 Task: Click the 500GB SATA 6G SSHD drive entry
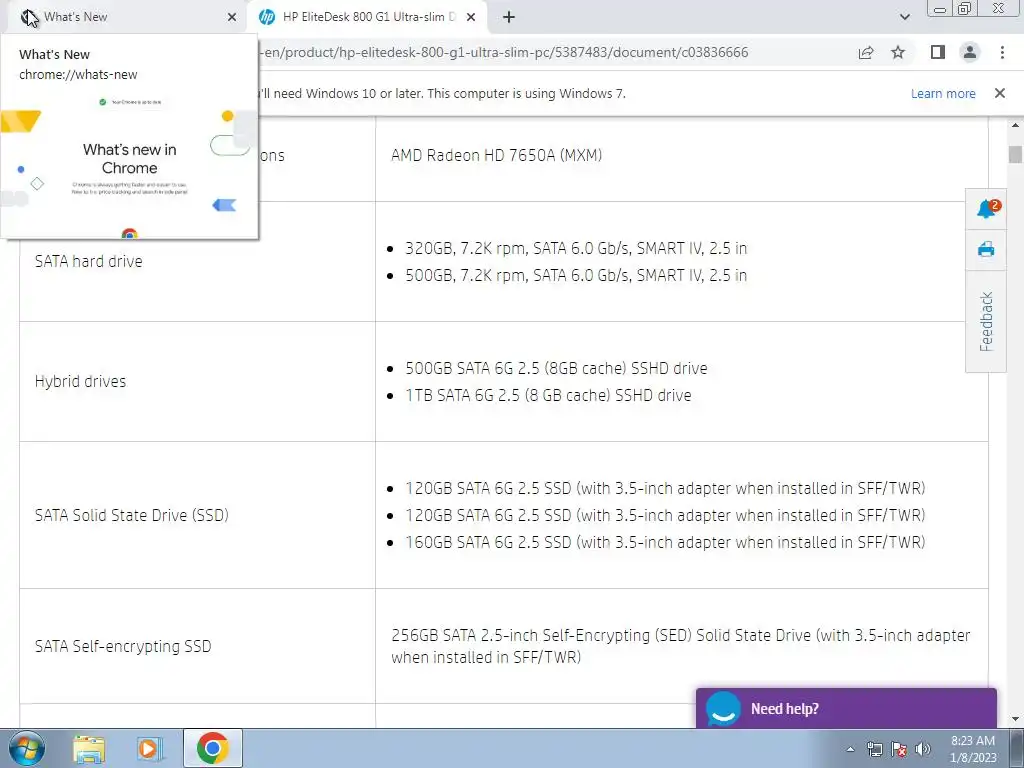556,368
